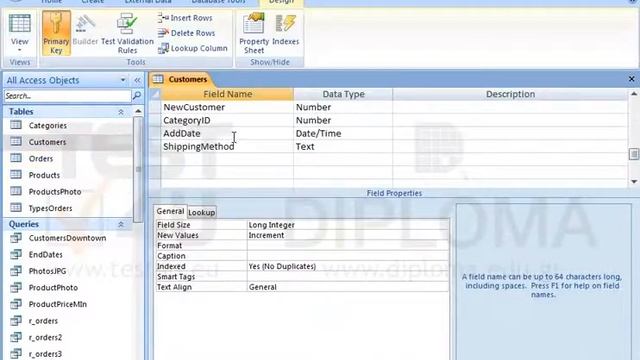The width and height of the screenshot is (640, 360).
Task: Click the Description column header
Action: pyautogui.click(x=510, y=94)
